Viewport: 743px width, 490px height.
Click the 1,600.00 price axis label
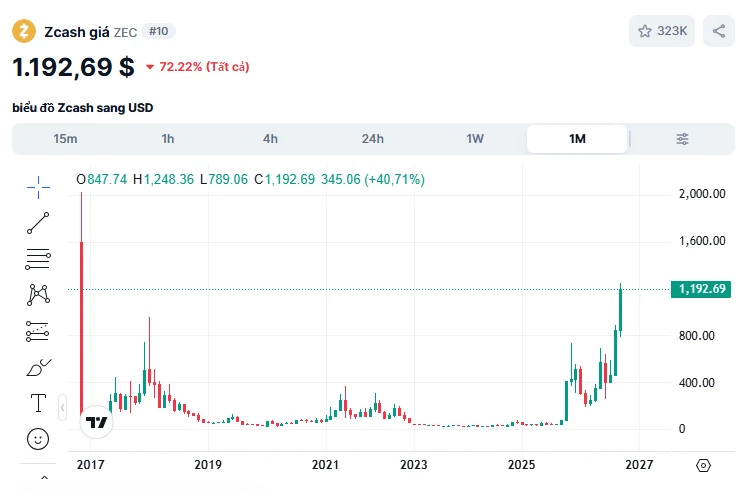coord(702,241)
